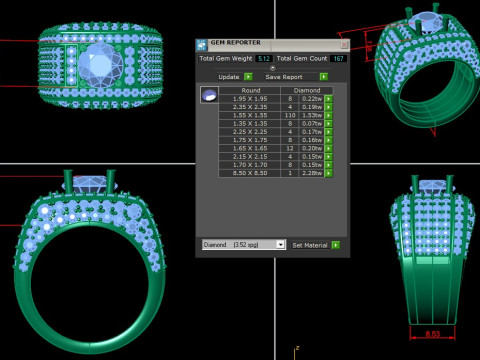
Task: Close the Gem Reporter window
Action: 345,44
